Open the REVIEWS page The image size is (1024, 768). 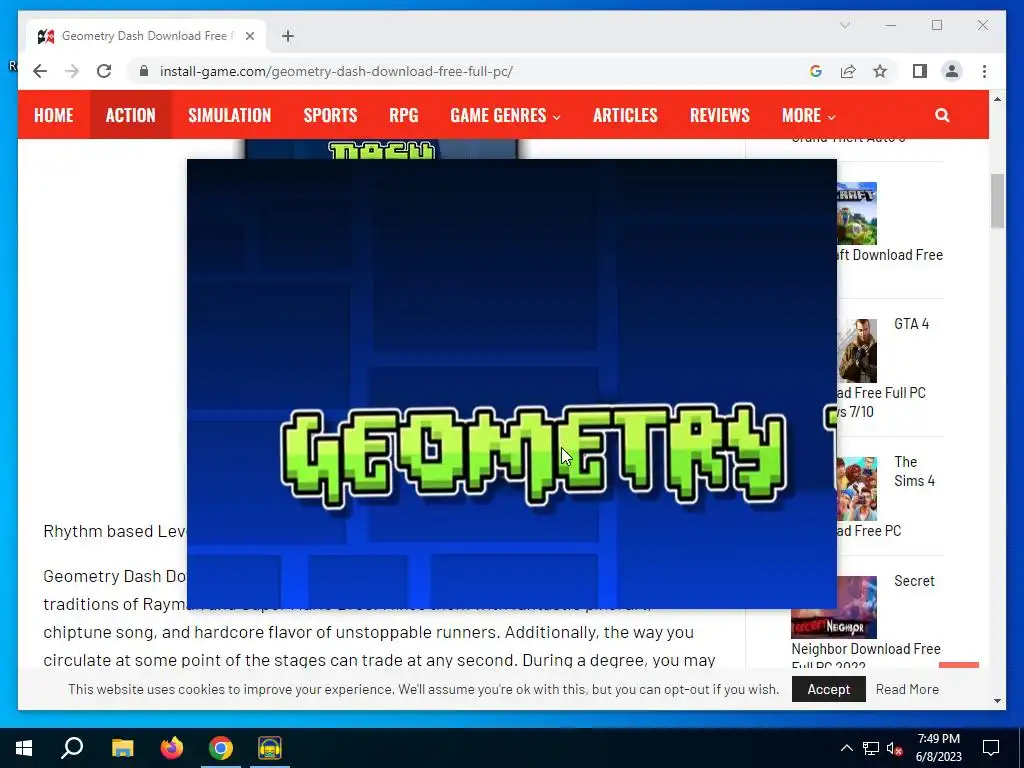point(720,115)
